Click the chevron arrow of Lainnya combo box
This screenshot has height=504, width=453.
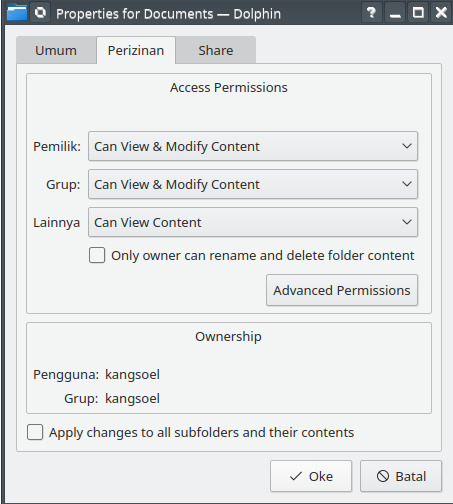pos(407,222)
